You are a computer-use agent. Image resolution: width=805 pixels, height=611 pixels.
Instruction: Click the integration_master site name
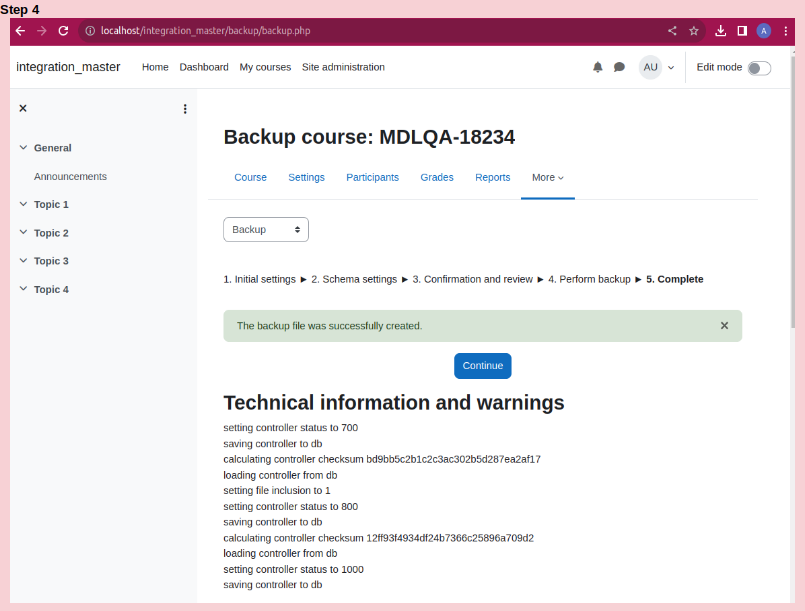68,67
